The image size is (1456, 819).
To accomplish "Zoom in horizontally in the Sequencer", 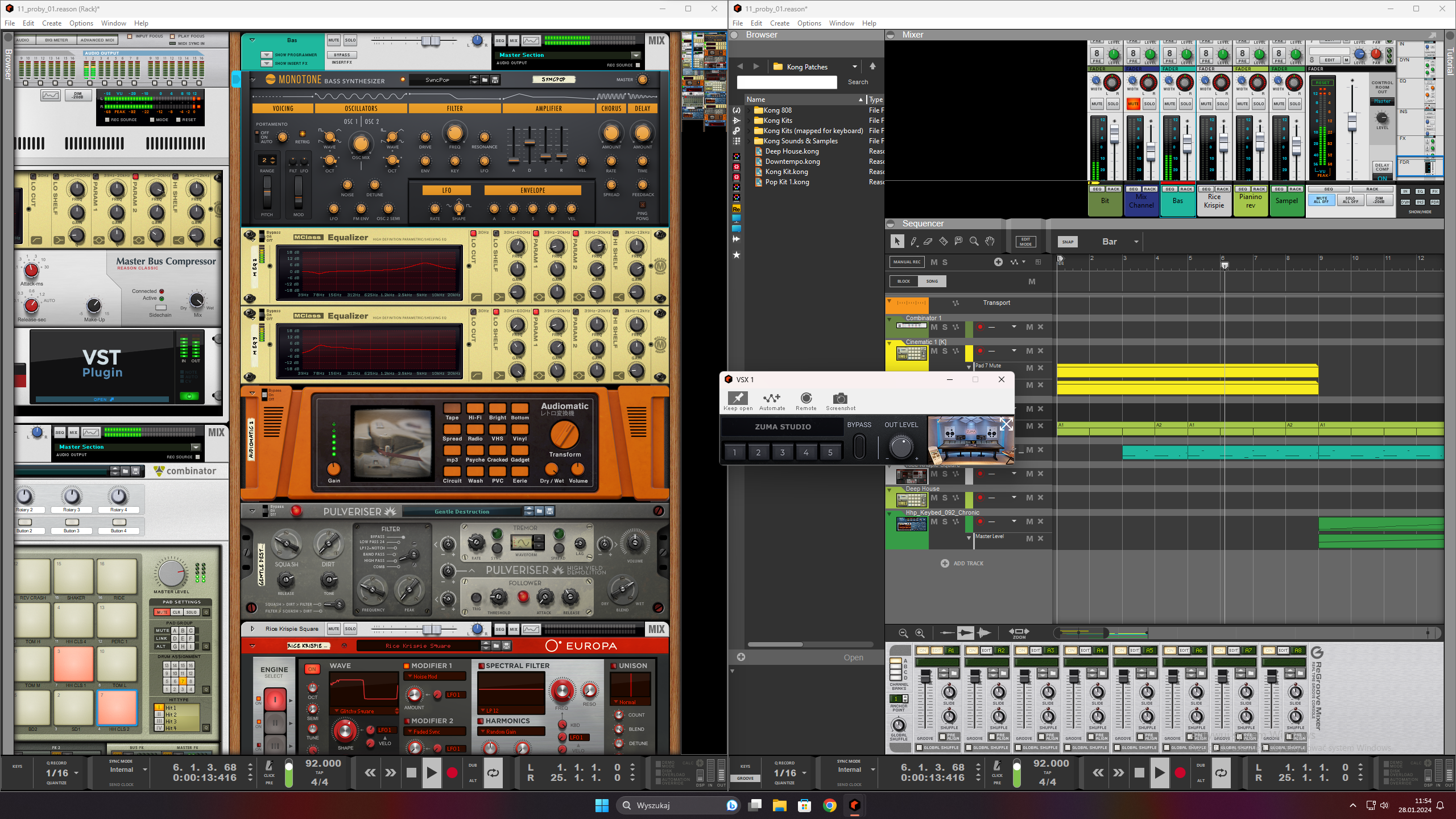I will [x=920, y=633].
